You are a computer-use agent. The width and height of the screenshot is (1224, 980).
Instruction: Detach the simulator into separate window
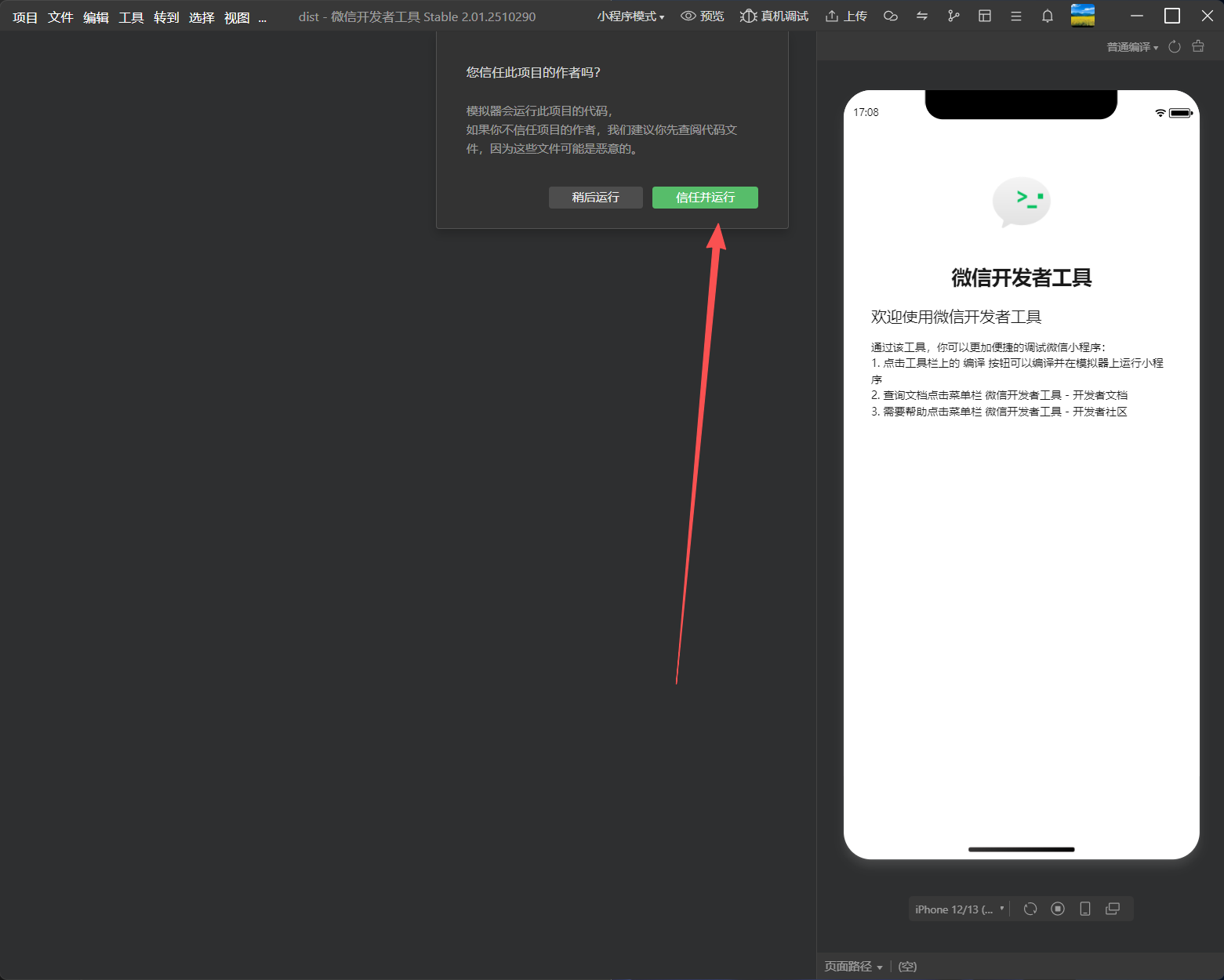[1113, 909]
